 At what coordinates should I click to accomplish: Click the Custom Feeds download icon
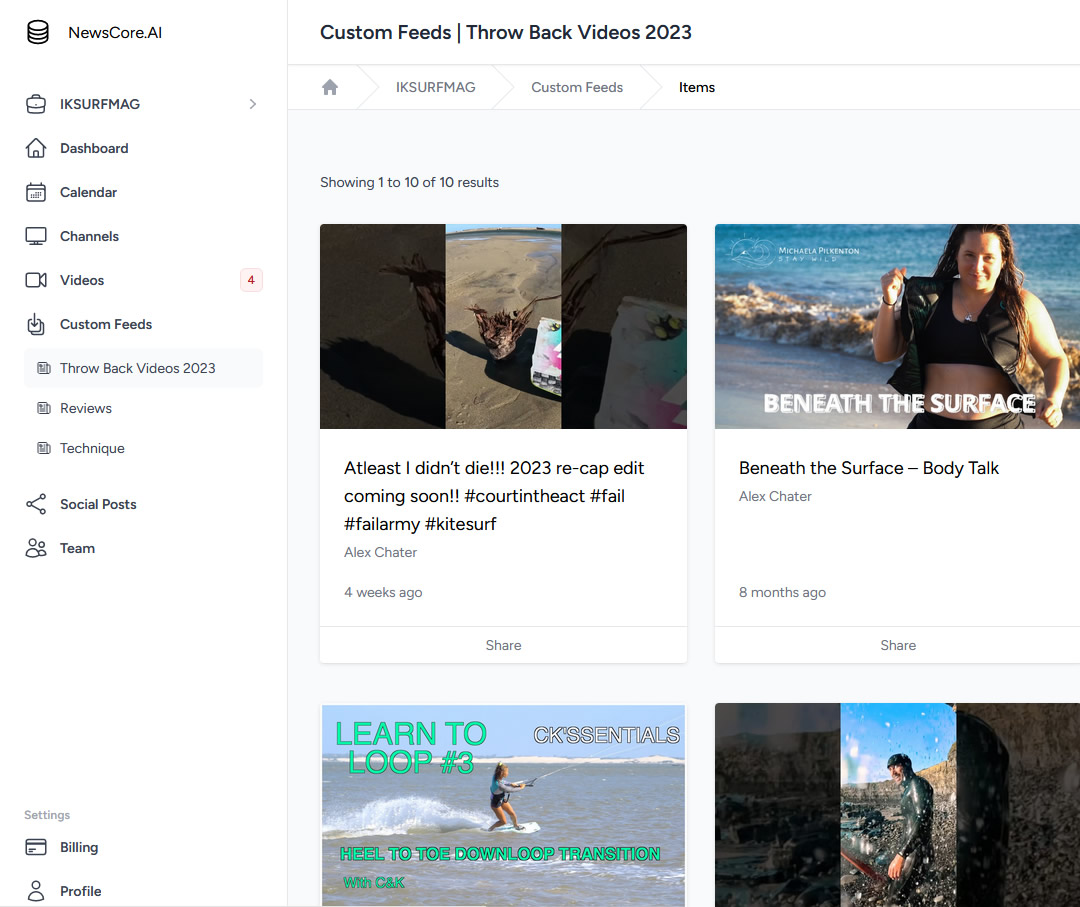coord(36,324)
